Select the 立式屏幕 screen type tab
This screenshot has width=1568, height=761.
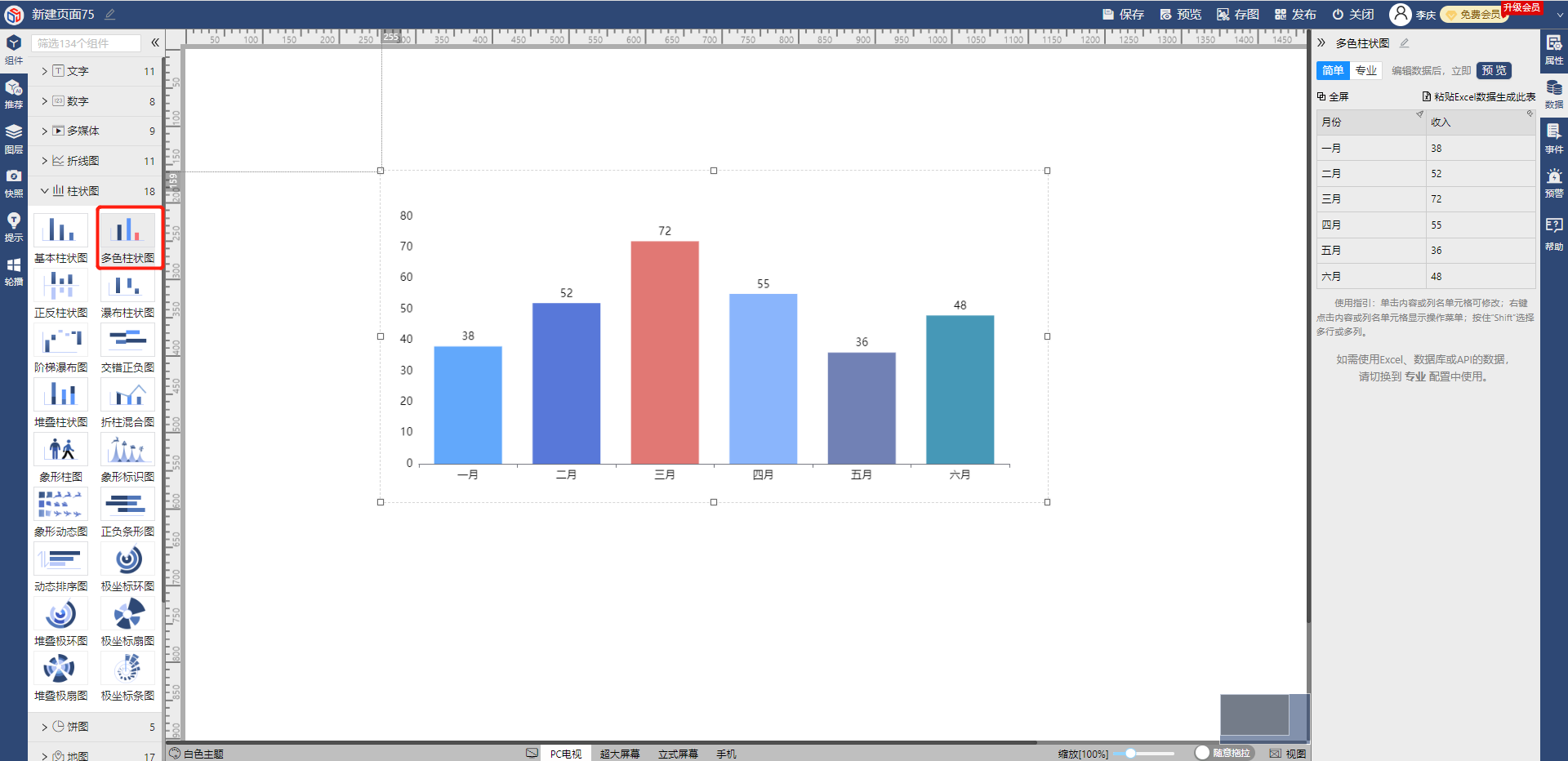[678, 754]
